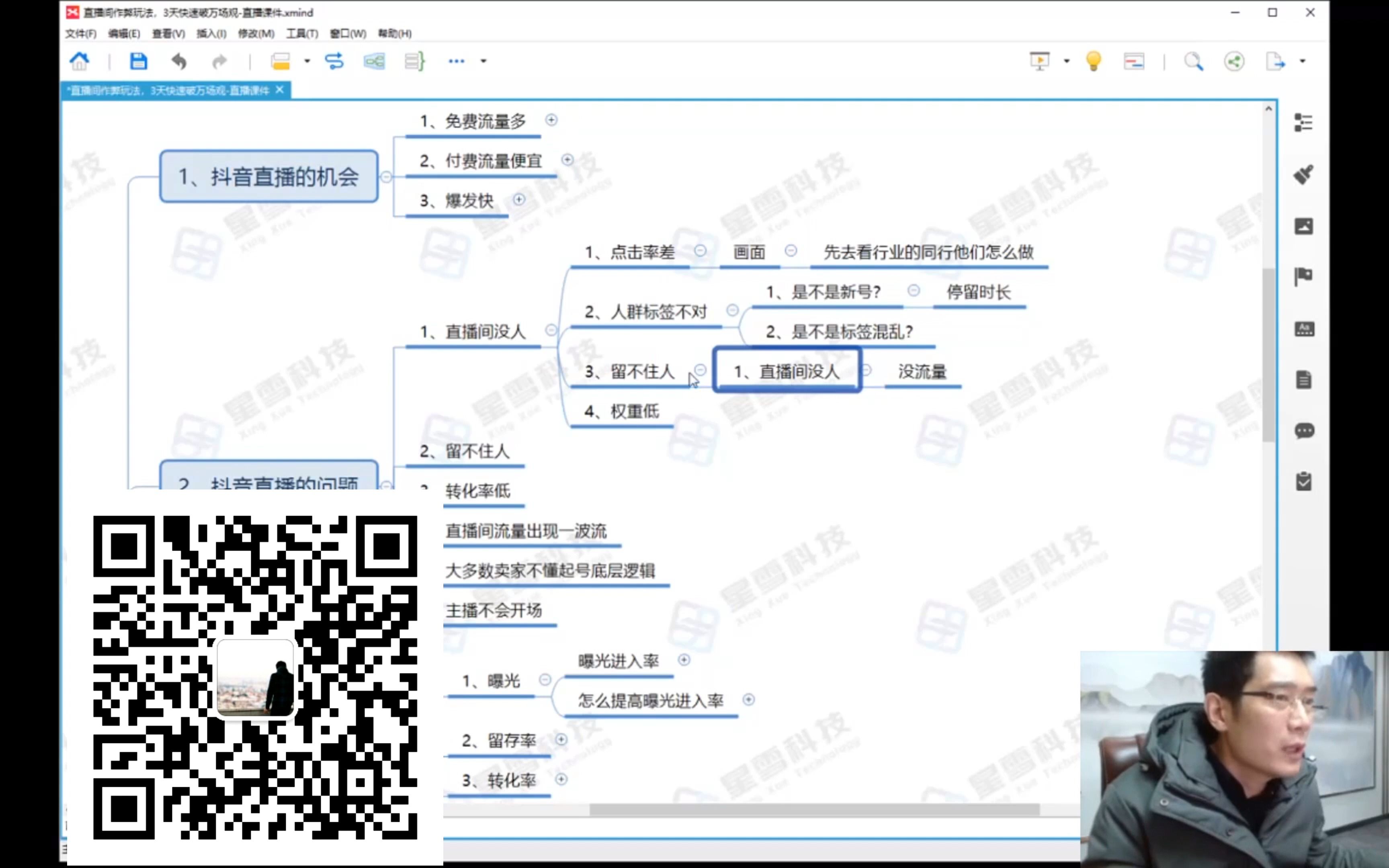Open topic insert dropdown arrow
The height and width of the screenshot is (868, 1389).
coord(307,61)
